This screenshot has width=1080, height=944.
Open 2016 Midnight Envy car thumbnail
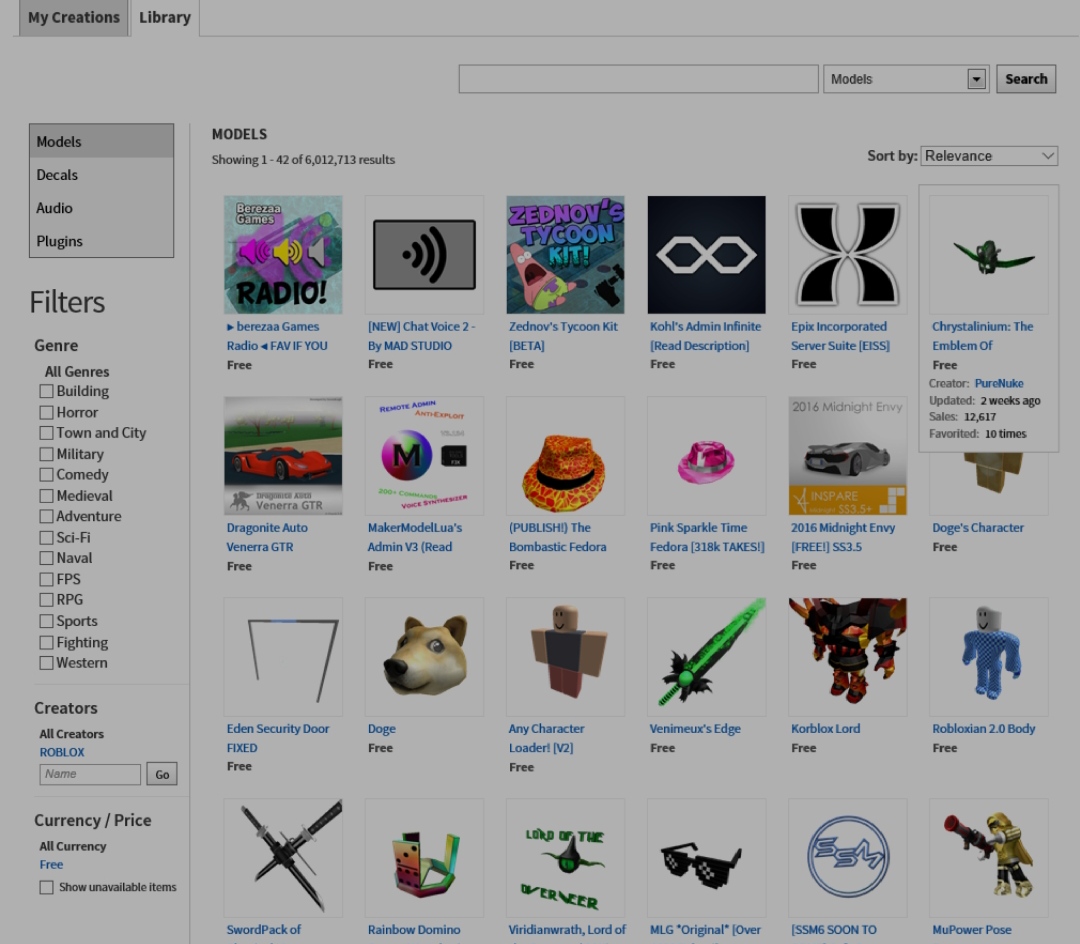(848, 456)
